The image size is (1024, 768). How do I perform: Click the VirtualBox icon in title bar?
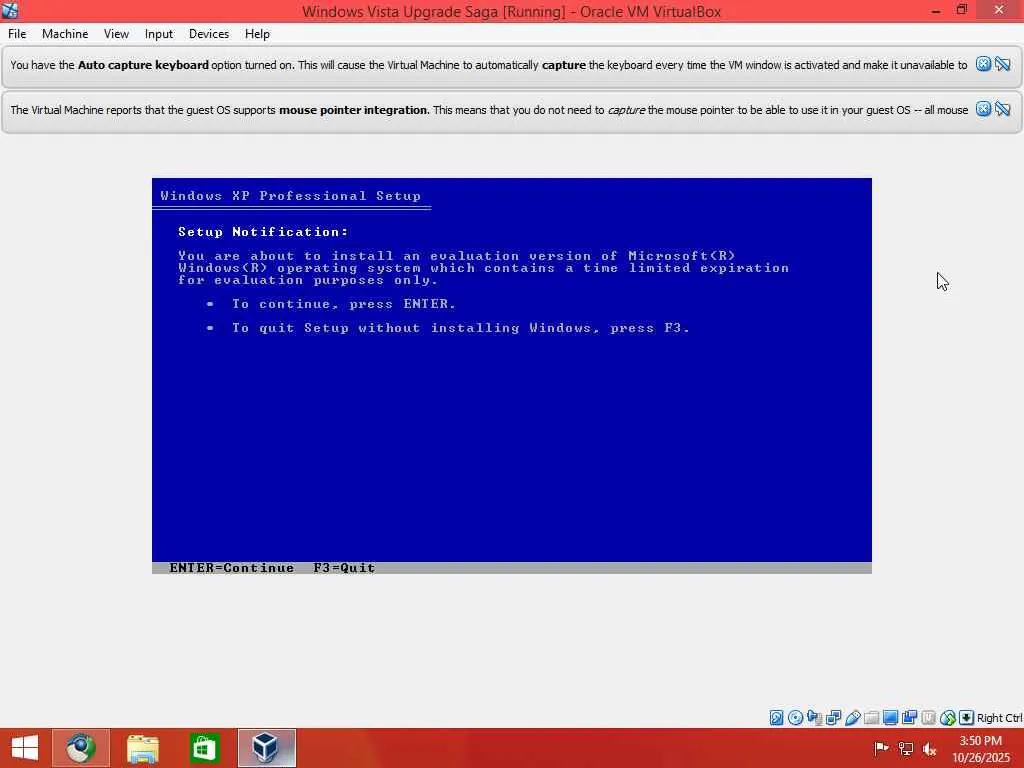click(10, 10)
